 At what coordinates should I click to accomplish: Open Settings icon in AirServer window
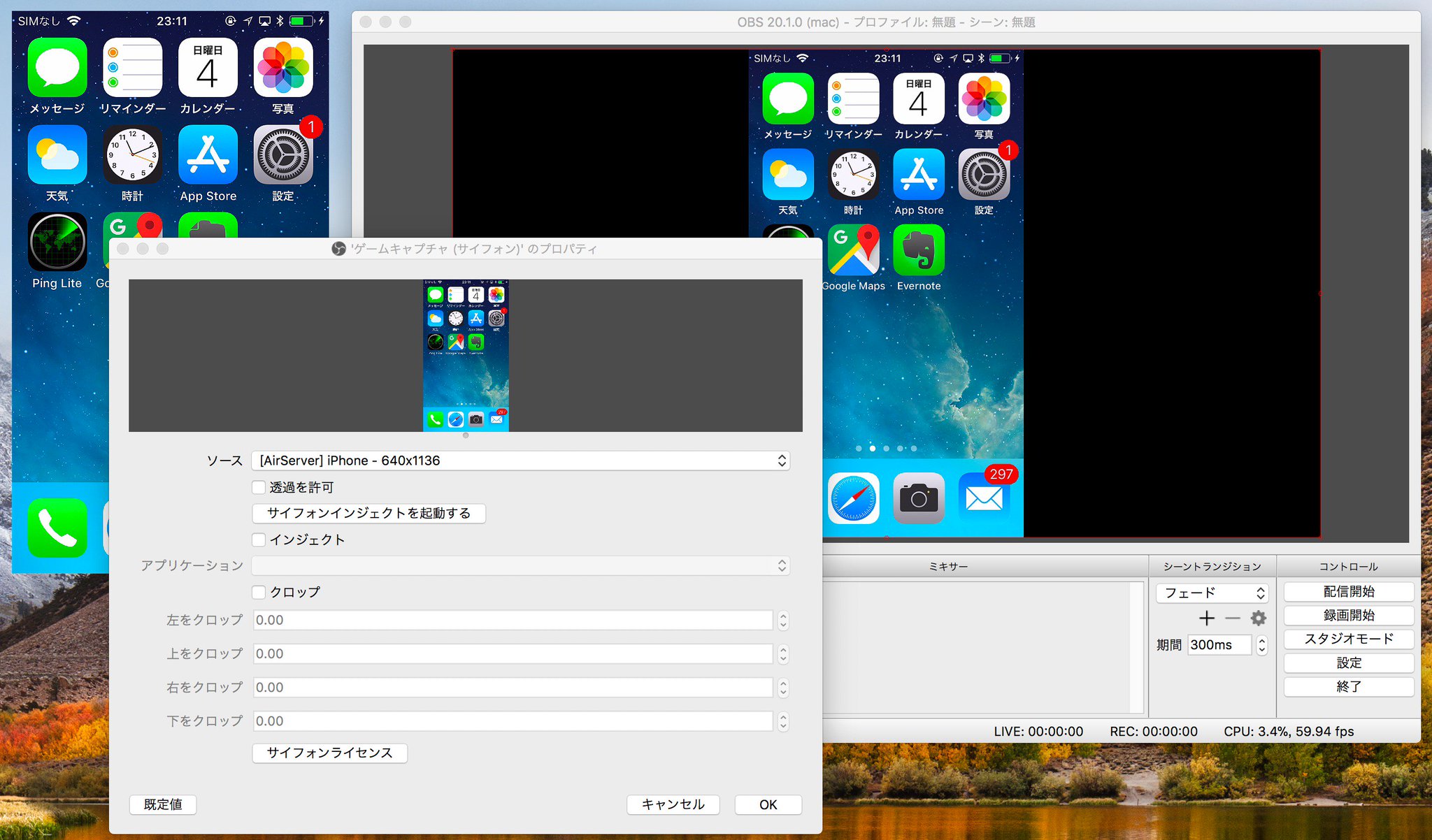[283, 154]
